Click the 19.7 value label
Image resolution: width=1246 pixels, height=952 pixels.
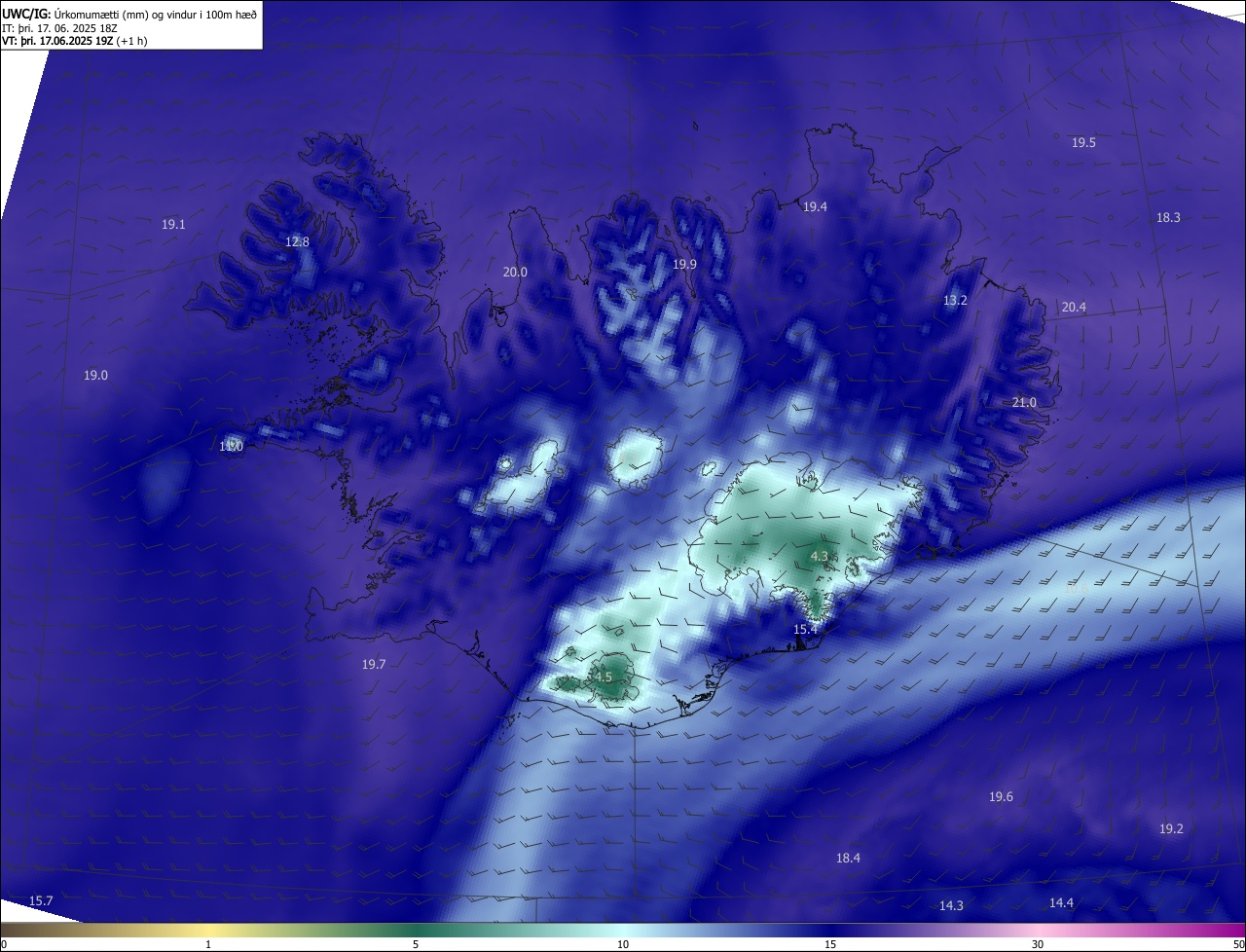[374, 665]
